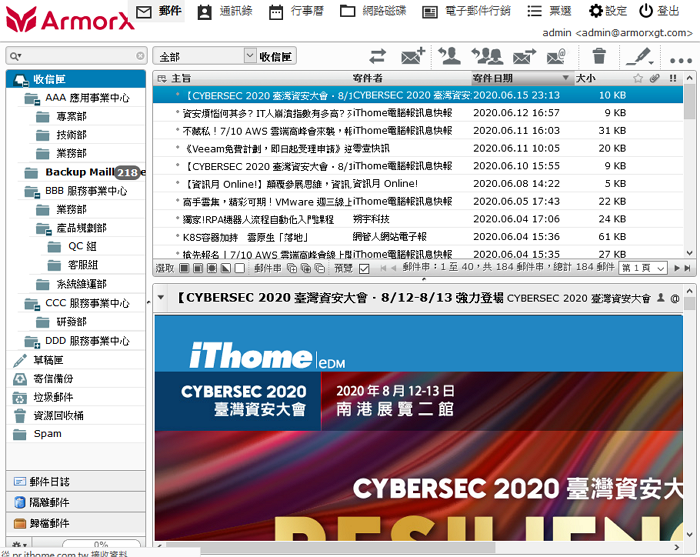The height and width of the screenshot is (557, 700).
Task: Delete the selected mail with trash icon
Action: (x=599, y=56)
